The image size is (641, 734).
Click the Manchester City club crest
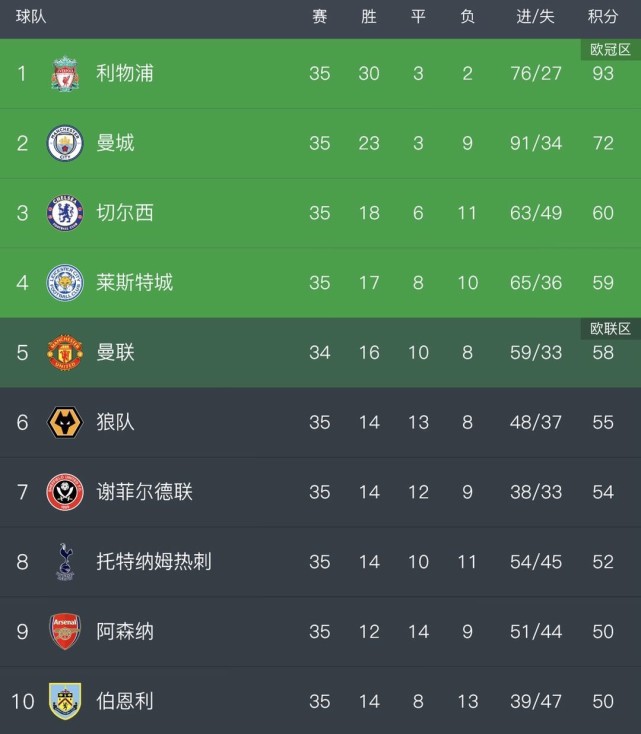point(65,144)
